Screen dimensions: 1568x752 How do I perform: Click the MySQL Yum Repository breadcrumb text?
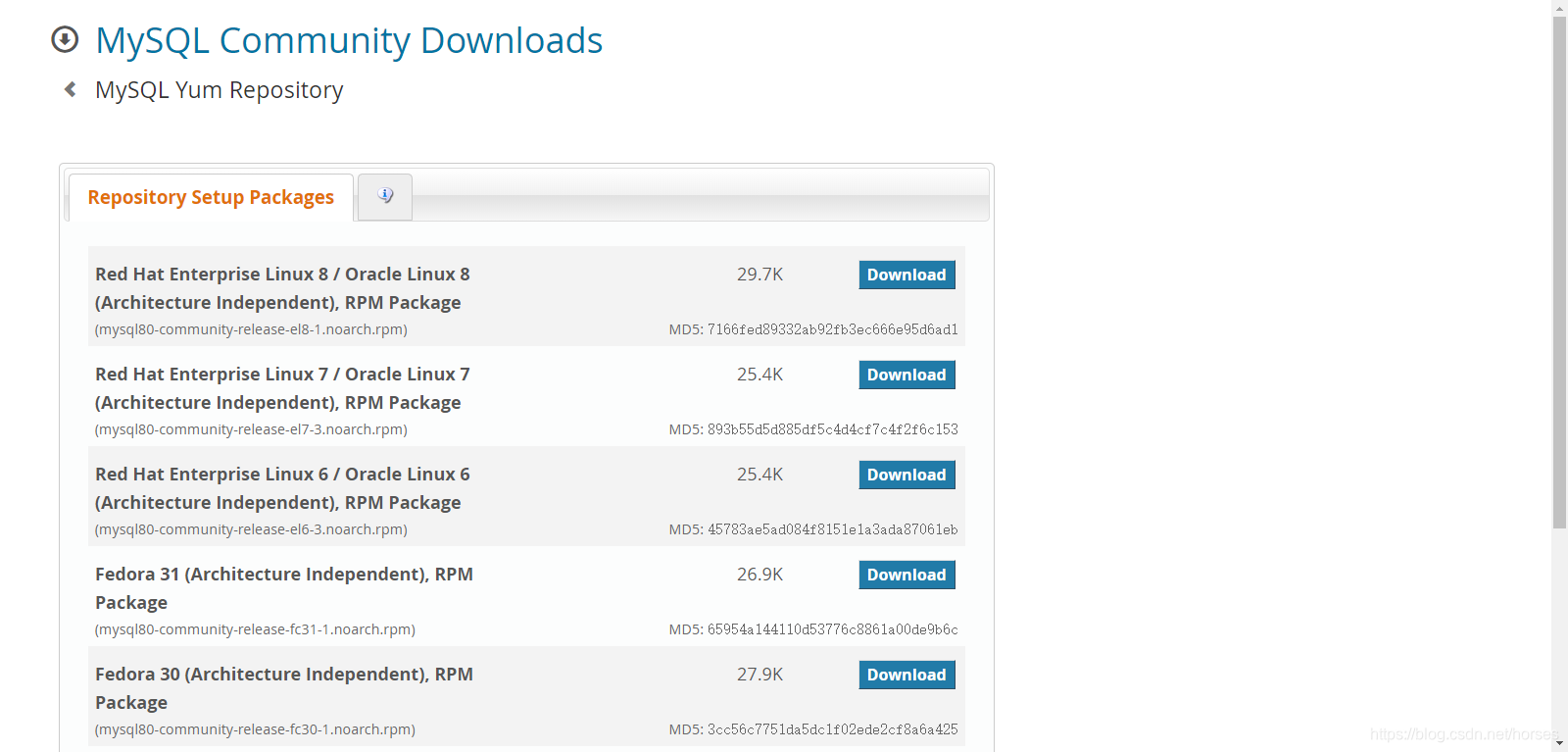coord(219,90)
